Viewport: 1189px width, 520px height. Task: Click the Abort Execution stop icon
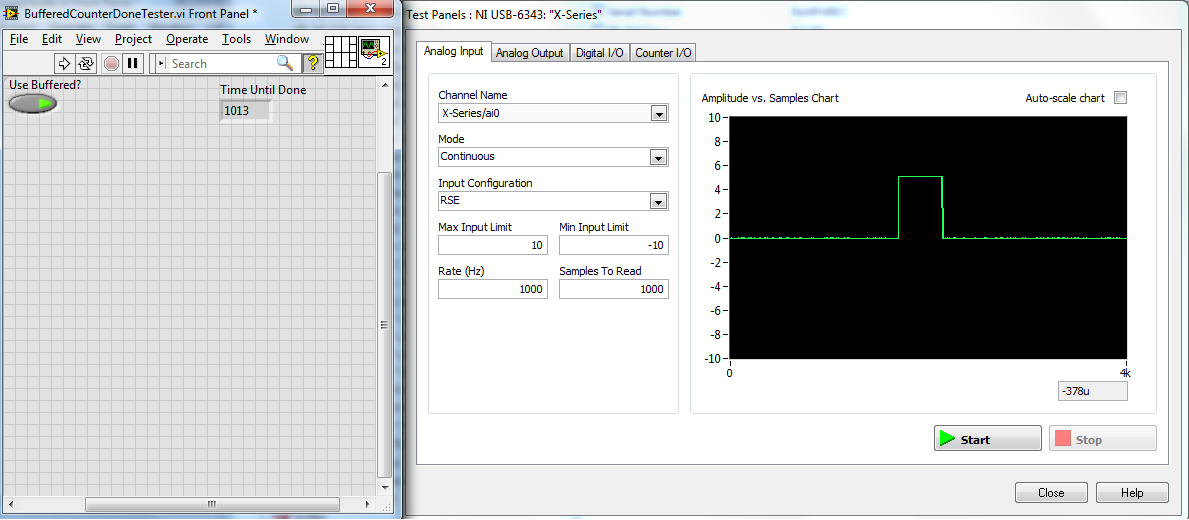pos(111,64)
